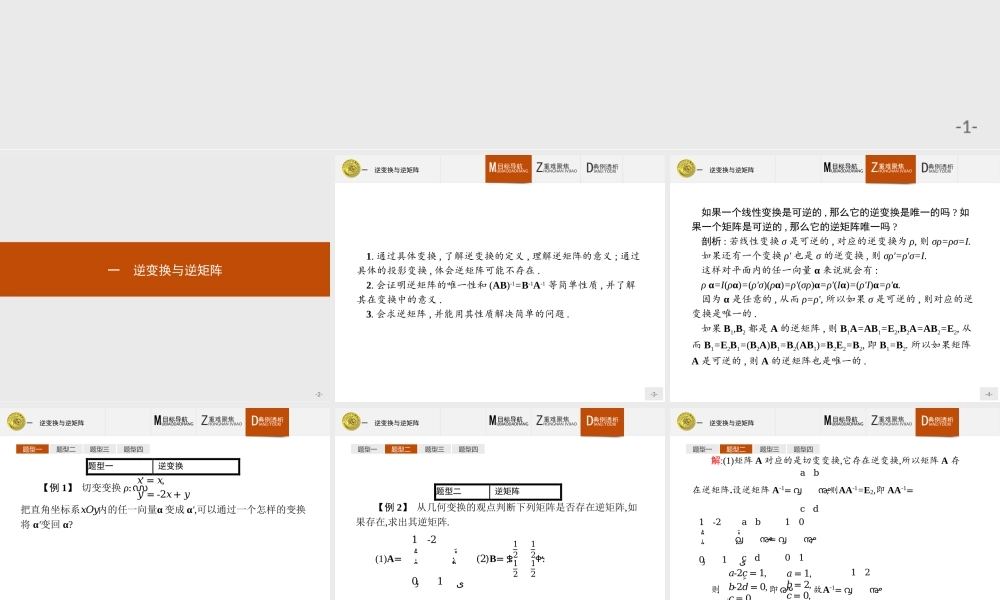
Task: Expand 题型四 section on slide four
Action: click(x=133, y=449)
